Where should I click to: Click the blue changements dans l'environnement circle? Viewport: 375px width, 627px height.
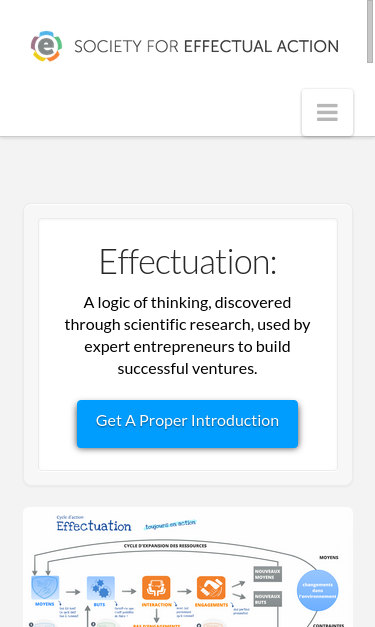tap(317, 590)
